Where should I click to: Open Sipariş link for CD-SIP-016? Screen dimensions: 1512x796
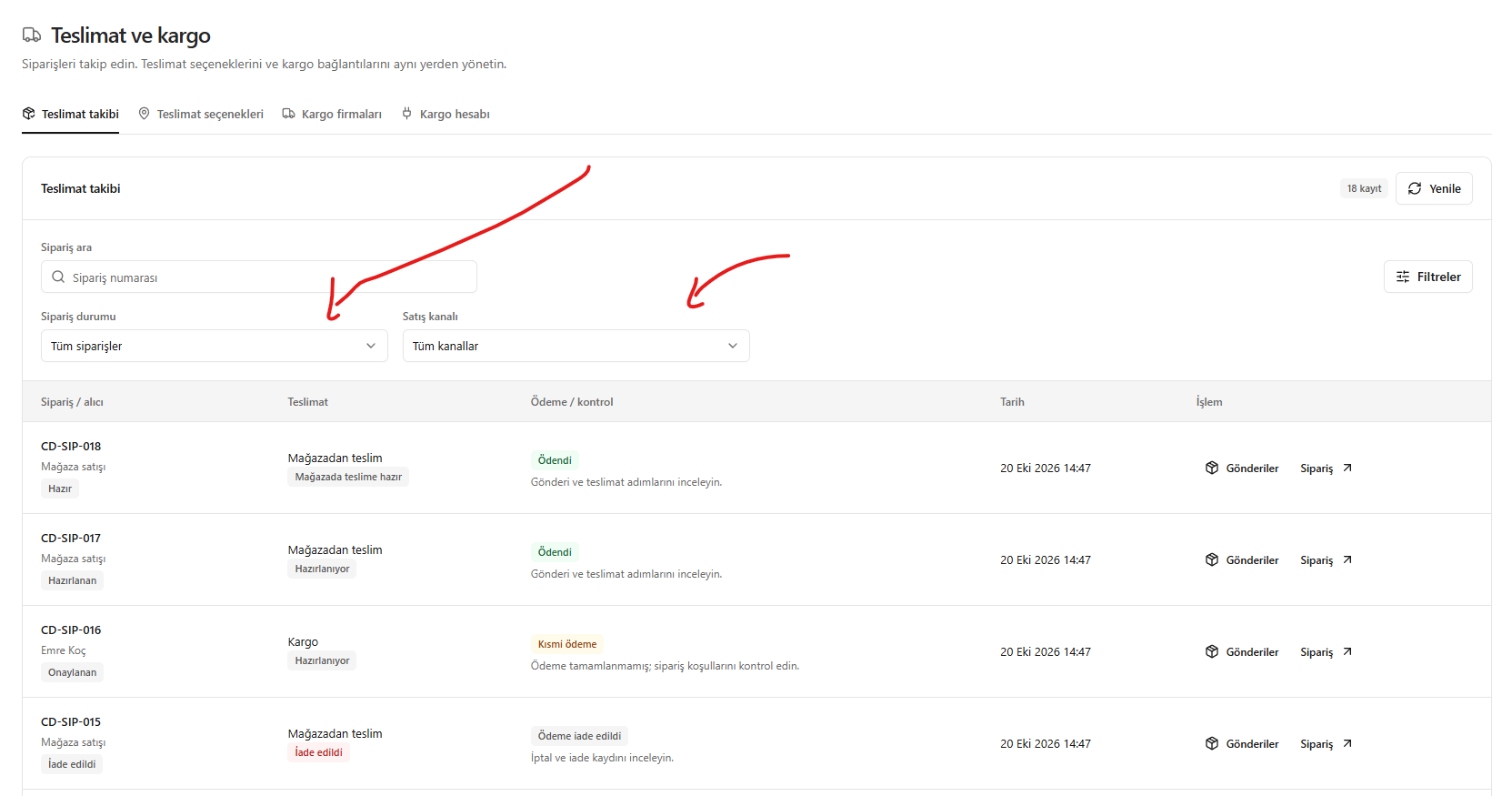pyautogui.click(x=1327, y=651)
